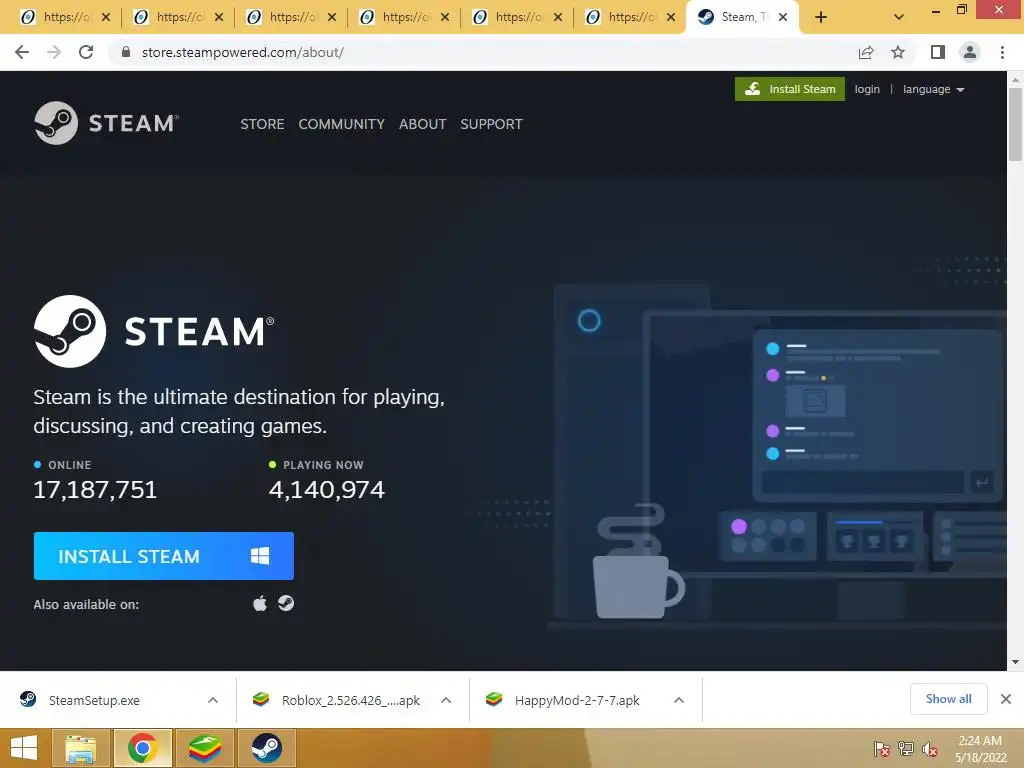1024x768 pixels.
Task: Open the STORE menu
Action: coord(262,124)
